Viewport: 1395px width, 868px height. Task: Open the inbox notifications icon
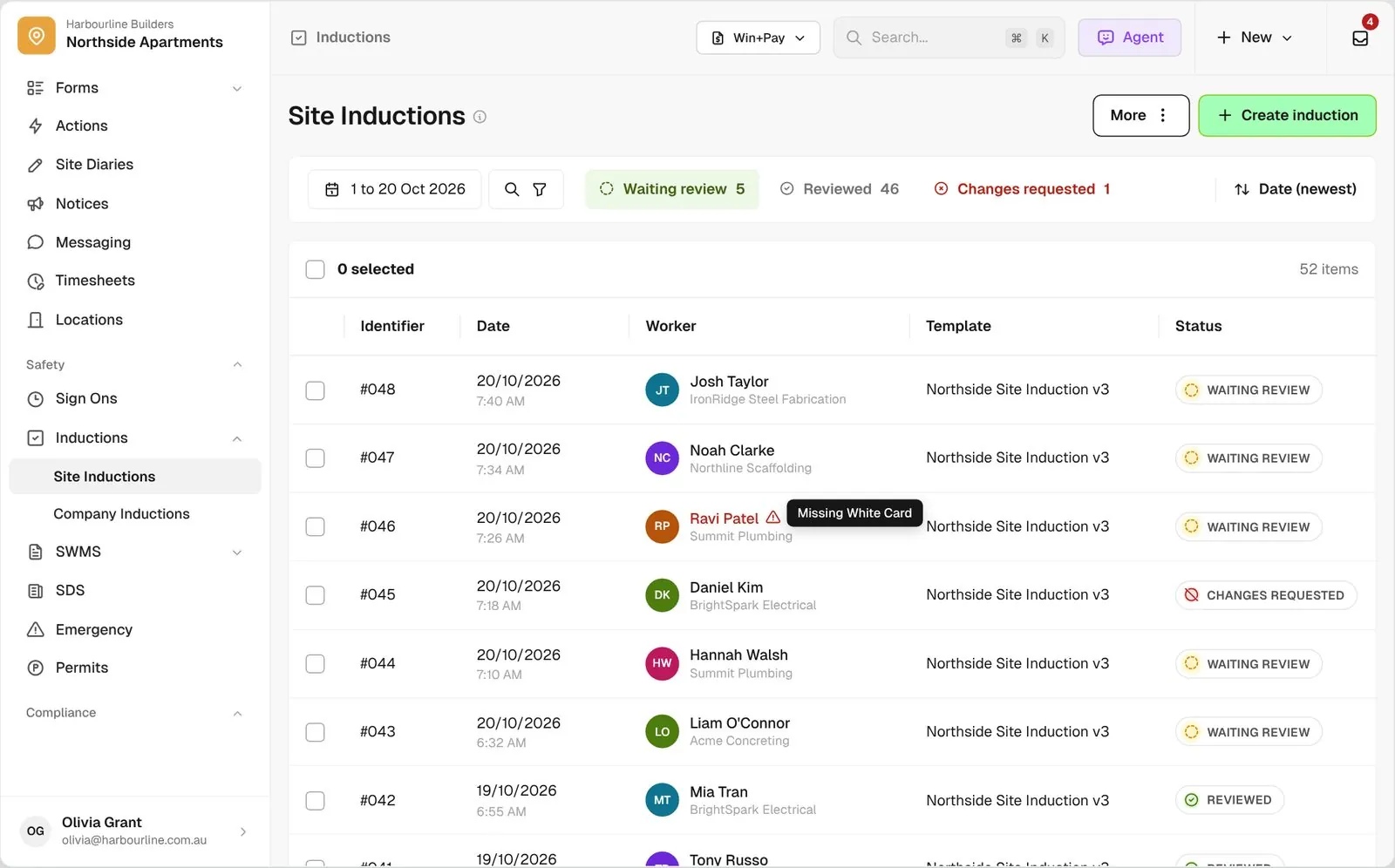pyautogui.click(x=1360, y=38)
